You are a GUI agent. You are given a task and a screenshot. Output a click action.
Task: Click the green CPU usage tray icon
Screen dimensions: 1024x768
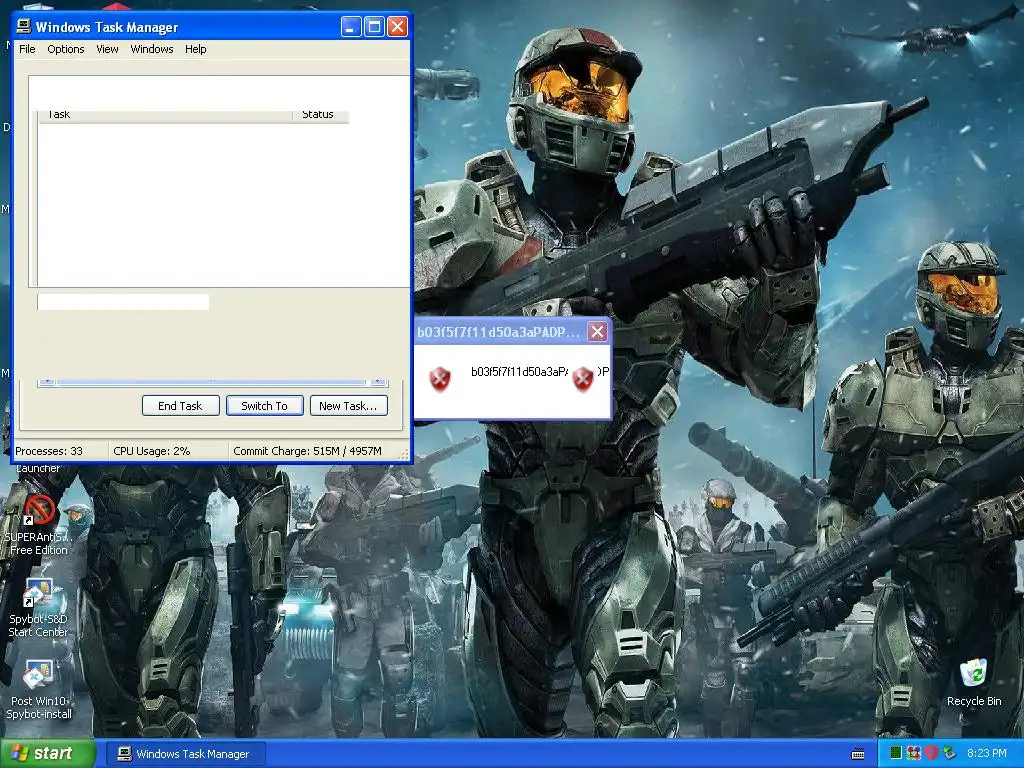click(896, 753)
